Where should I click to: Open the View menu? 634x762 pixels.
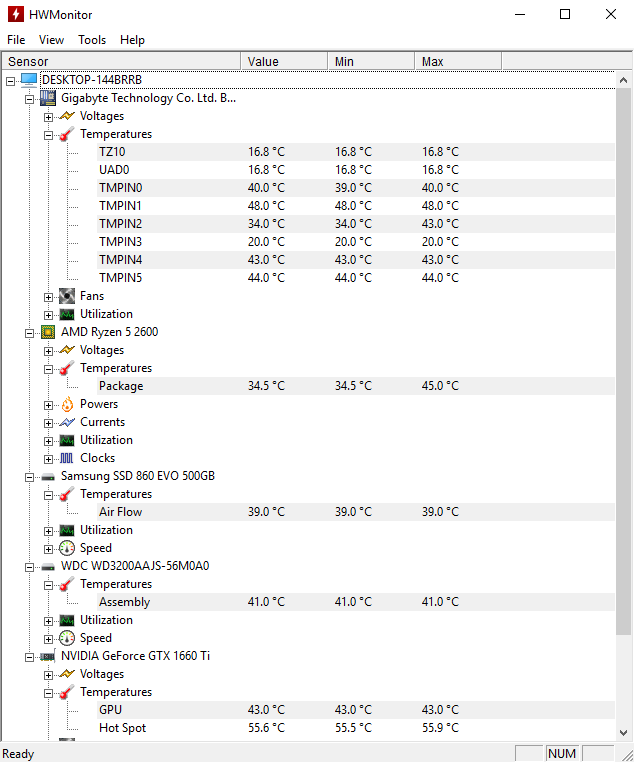click(51, 40)
